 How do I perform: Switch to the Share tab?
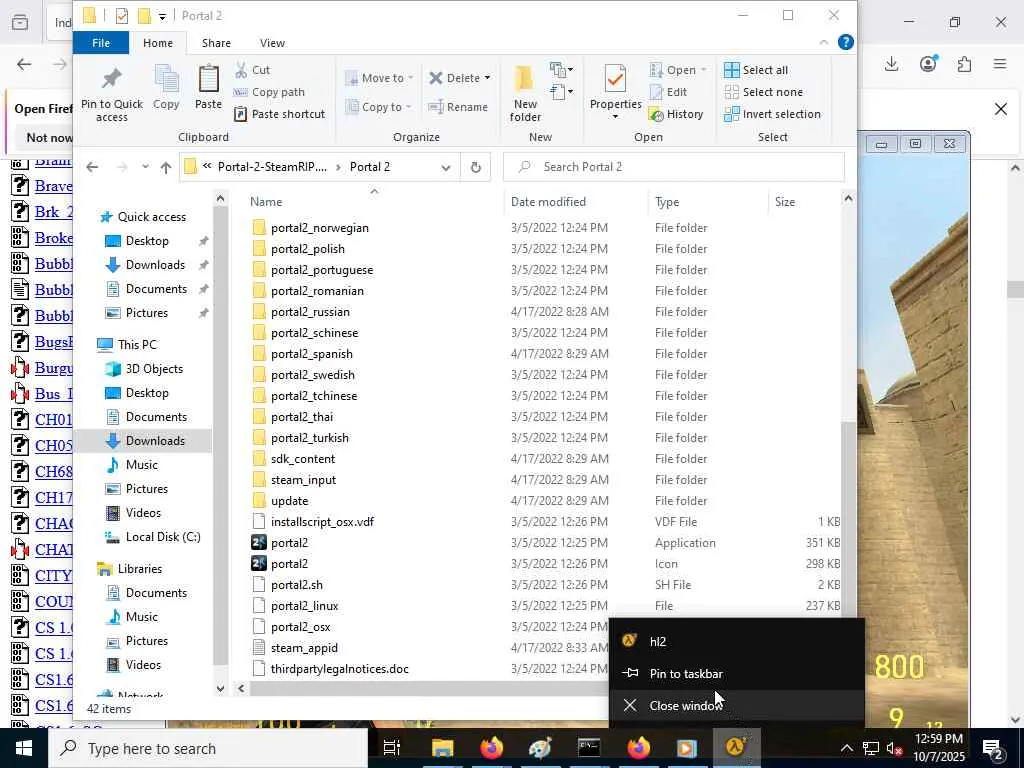pos(216,43)
